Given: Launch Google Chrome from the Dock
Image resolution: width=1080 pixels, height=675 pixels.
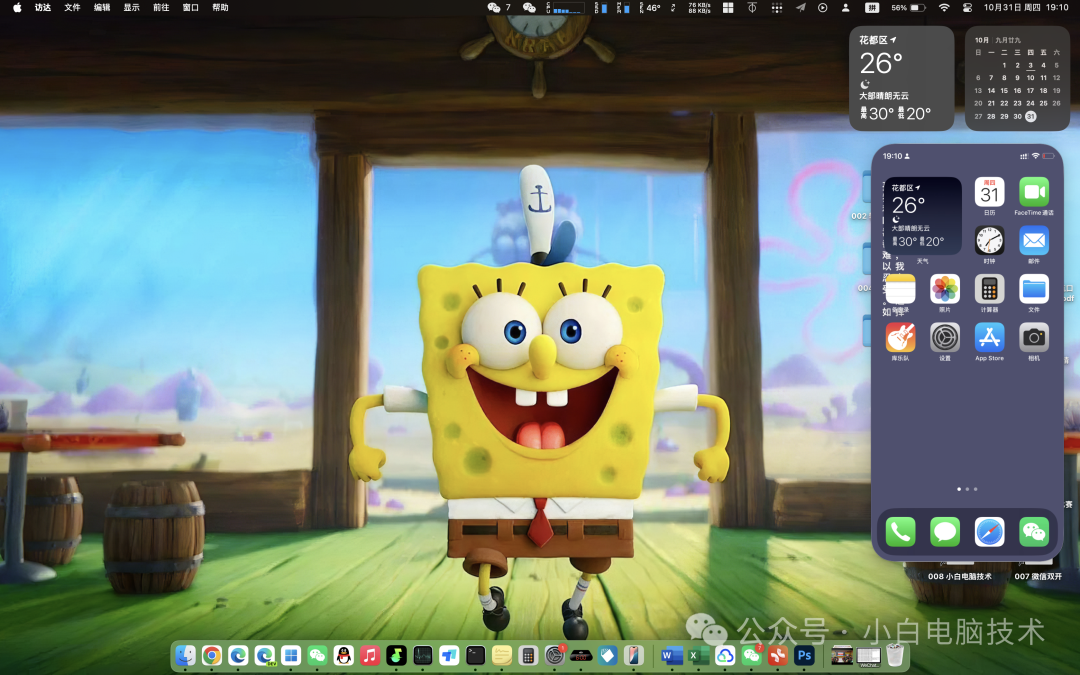Looking at the screenshot, I should pyautogui.click(x=211, y=655).
